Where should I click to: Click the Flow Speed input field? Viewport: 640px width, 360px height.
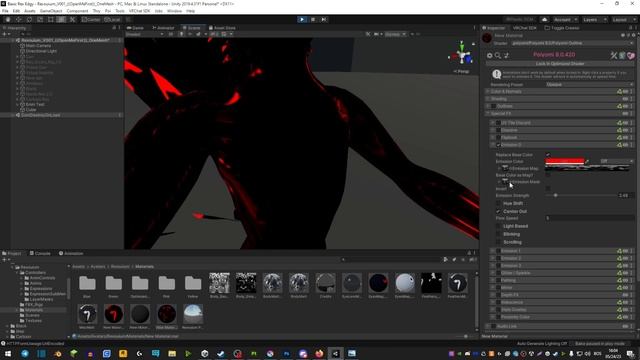click(x=590, y=218)
